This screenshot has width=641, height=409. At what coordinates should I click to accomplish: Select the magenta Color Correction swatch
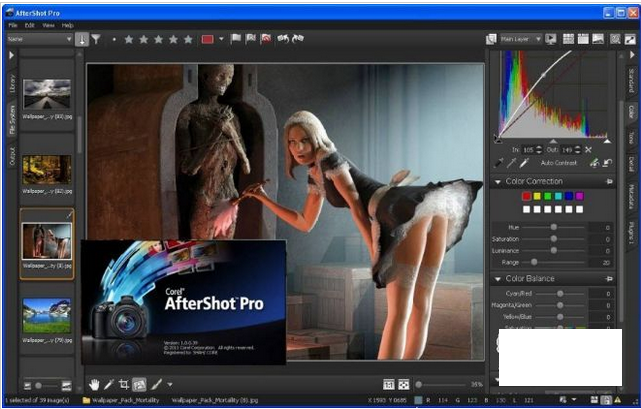pyautogui.click(x=579, y=196)
